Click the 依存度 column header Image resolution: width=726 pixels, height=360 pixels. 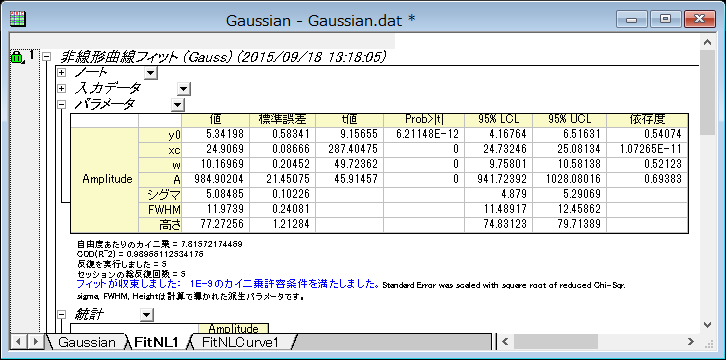tap(647, 119)
